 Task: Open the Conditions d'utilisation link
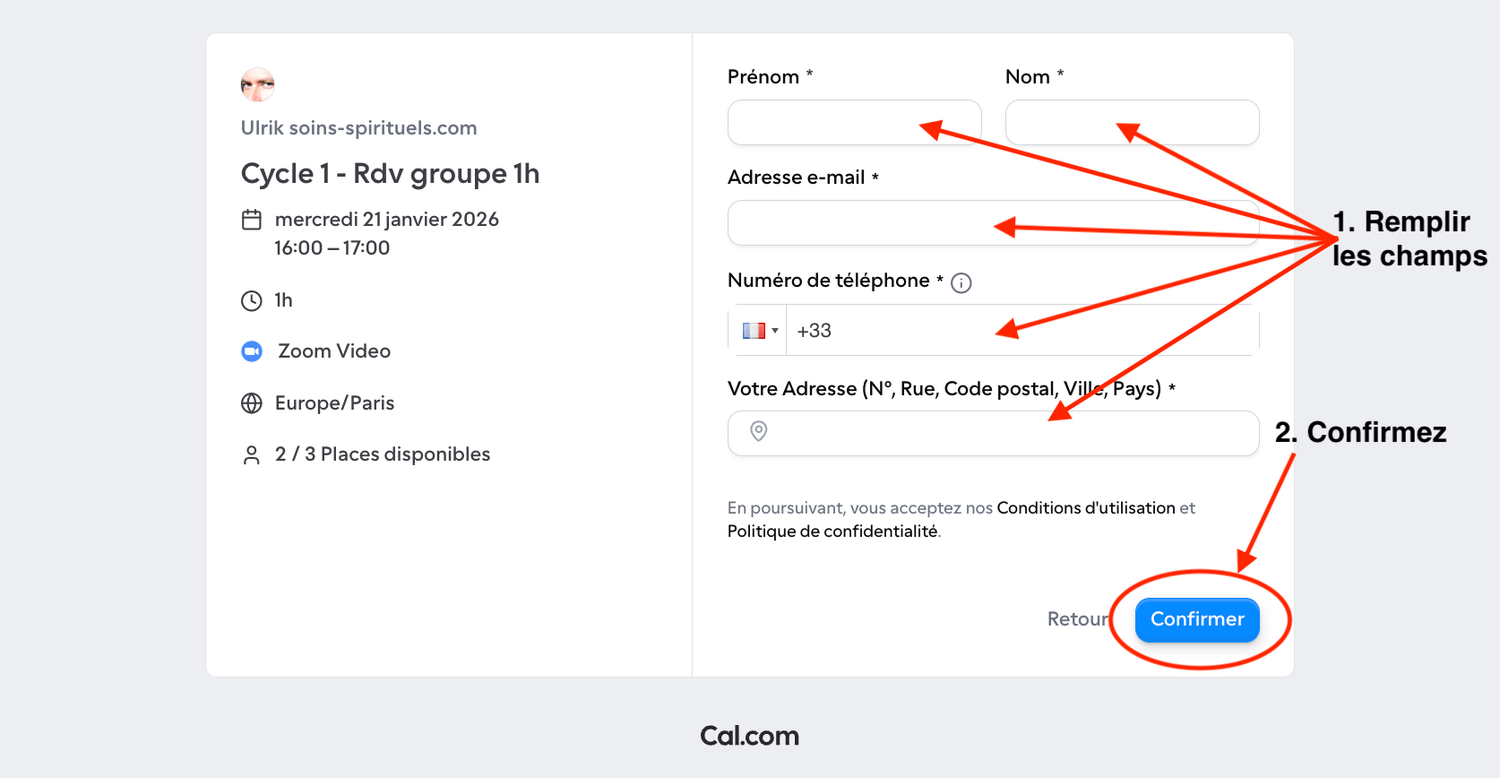[1086, 508]
